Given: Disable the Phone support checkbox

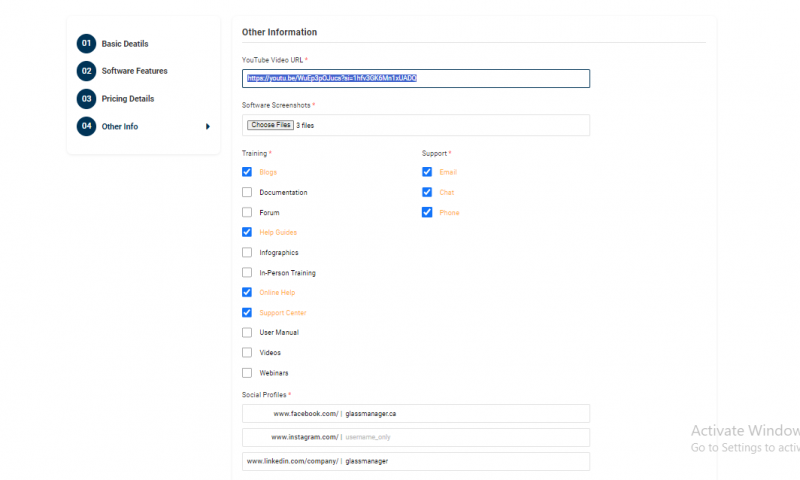Looking at the screenshot, I should pyautogui.click(x=427, y=212).
